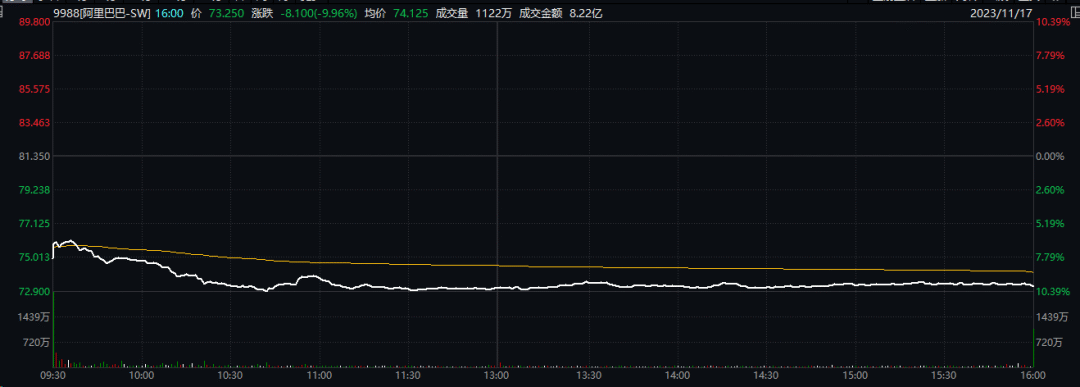Click the 13:00 time axis label
1080x387 pixels.
click(497, 376)
